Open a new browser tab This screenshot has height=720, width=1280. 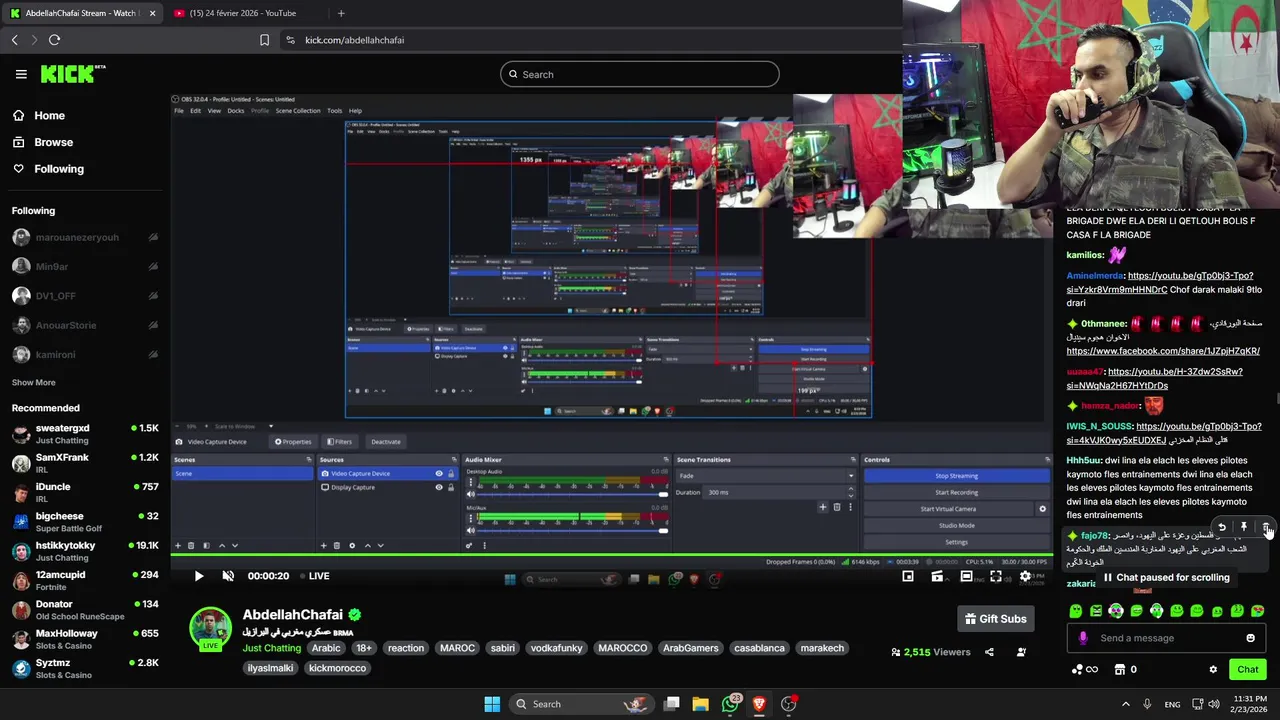point(341,13)
